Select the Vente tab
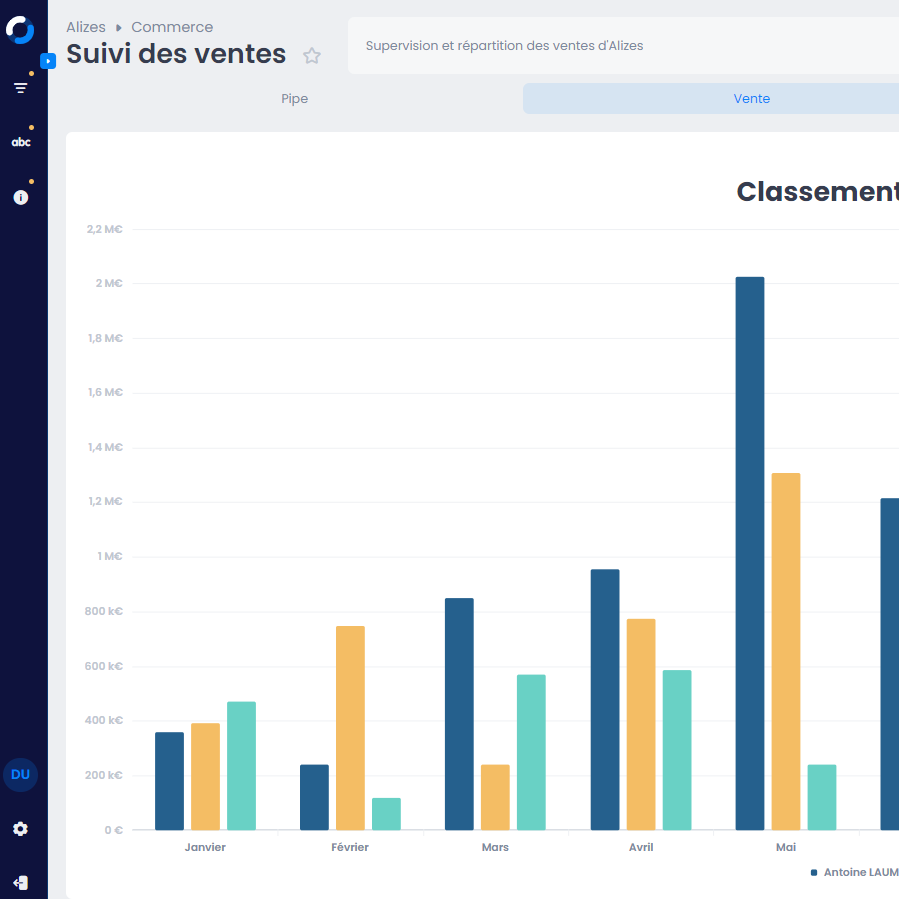This screenshot has width=899, height=899. [751, 99]
